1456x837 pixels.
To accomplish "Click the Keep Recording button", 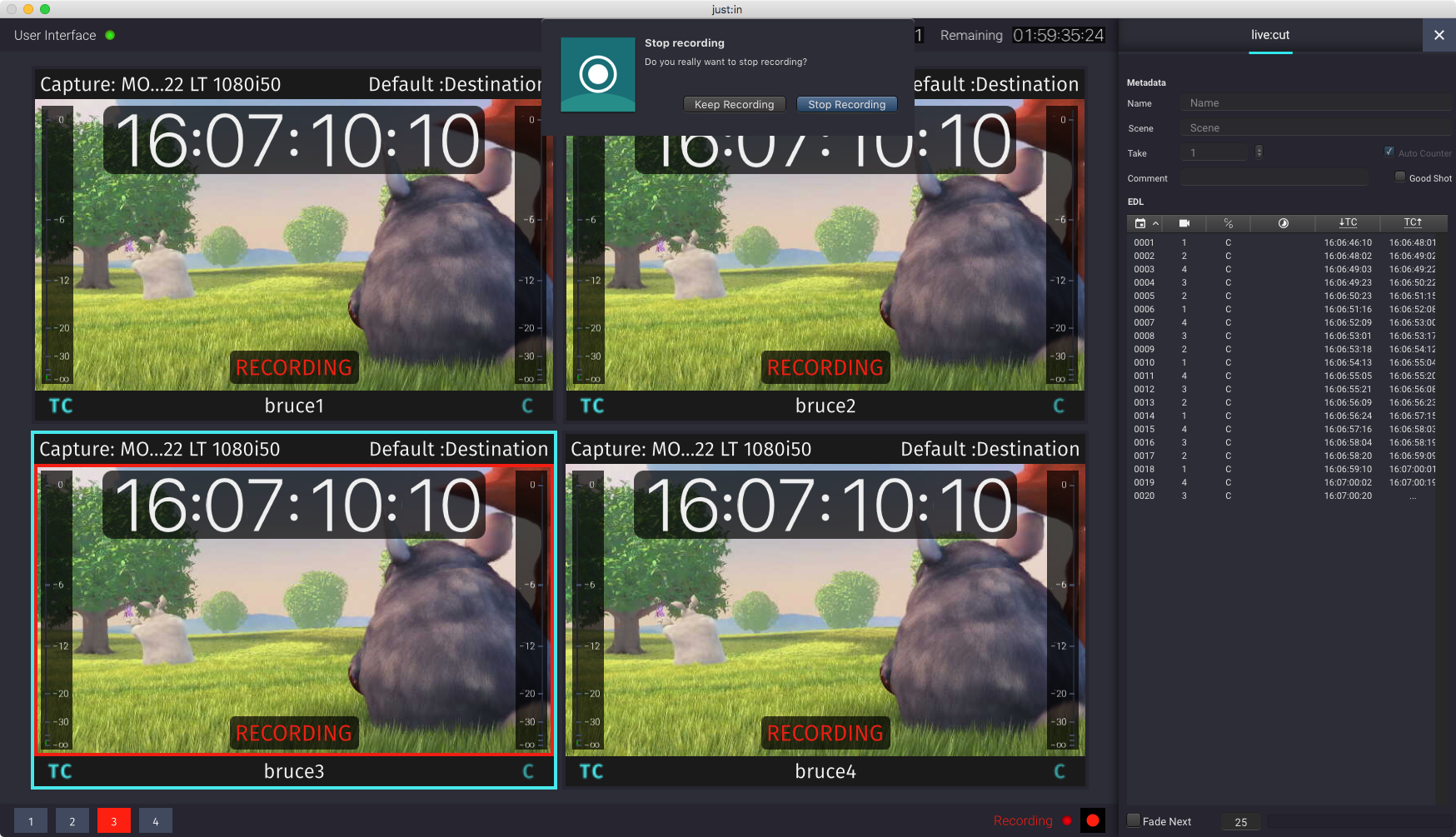I will coord(734,104).
